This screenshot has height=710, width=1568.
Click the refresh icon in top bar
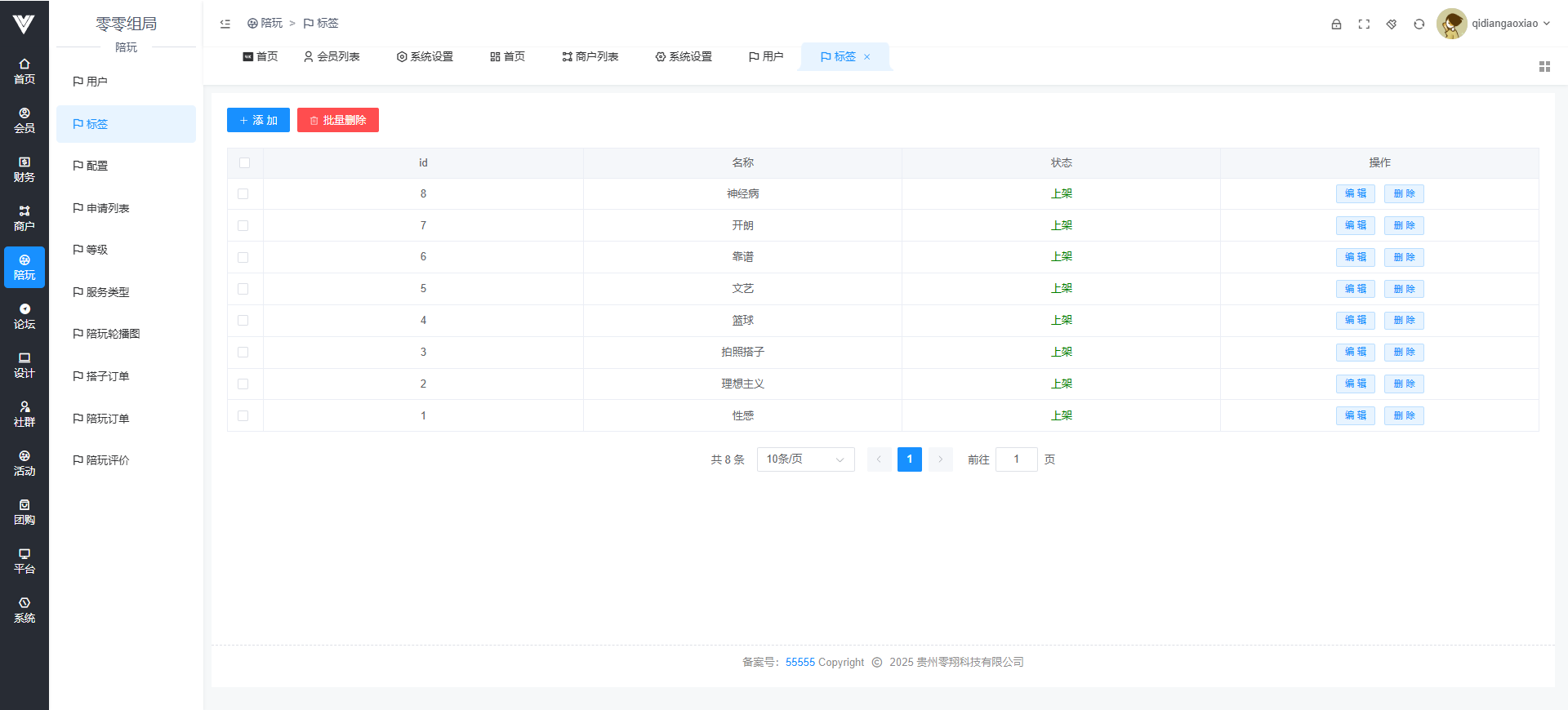click(1419, 24)
